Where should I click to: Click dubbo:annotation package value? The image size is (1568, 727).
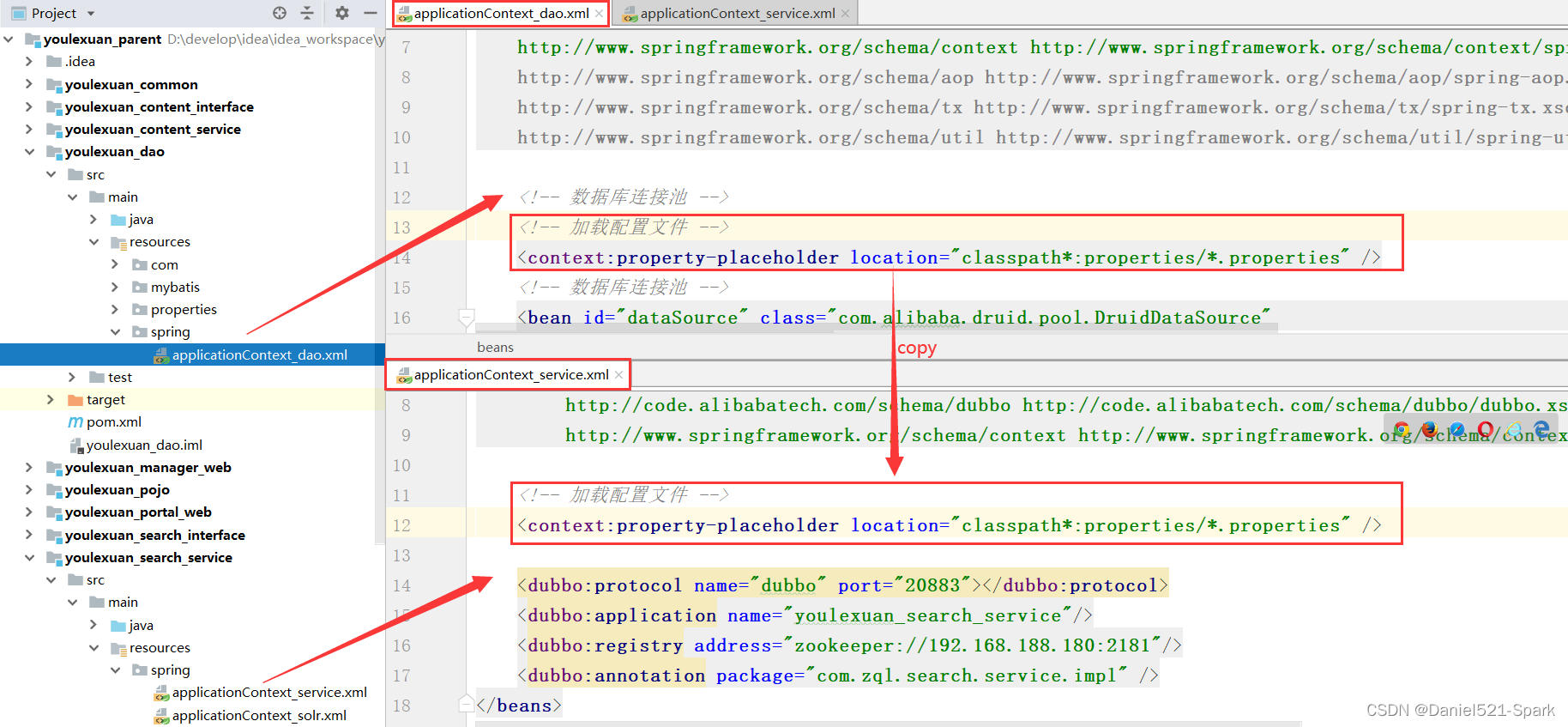[967, 676]
